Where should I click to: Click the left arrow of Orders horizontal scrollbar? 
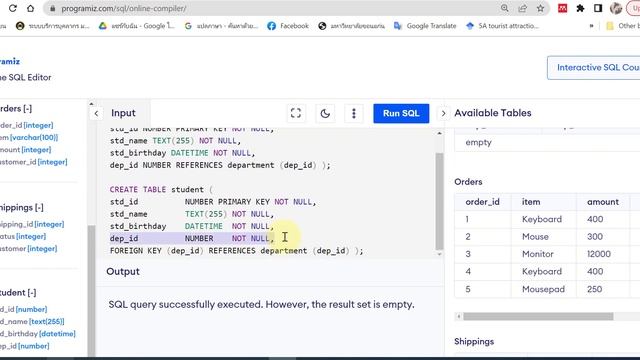[458, 316]
